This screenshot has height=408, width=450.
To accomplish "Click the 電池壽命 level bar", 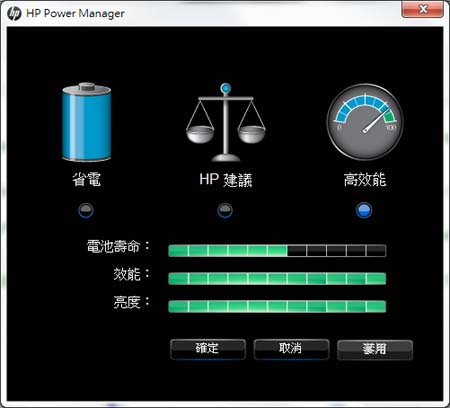I will coord(277,251).
